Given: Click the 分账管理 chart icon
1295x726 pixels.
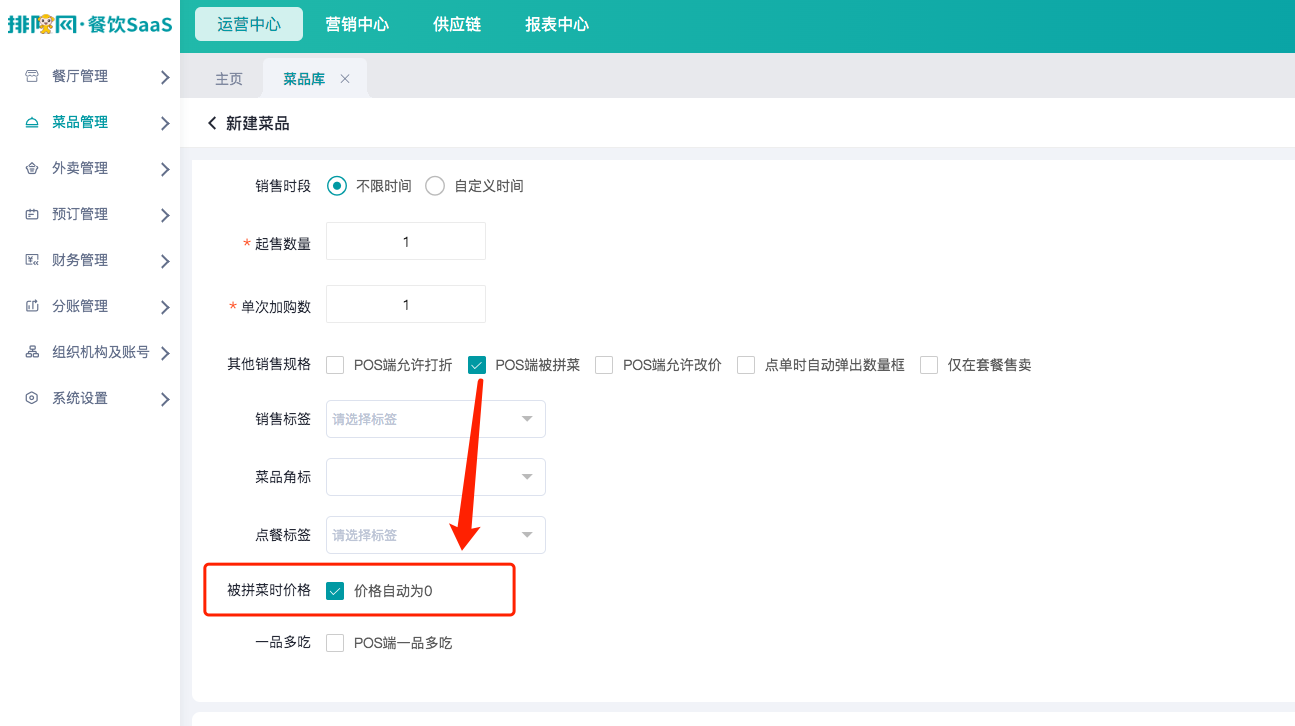Looking at the screenshot, I should tap(32, 306).
